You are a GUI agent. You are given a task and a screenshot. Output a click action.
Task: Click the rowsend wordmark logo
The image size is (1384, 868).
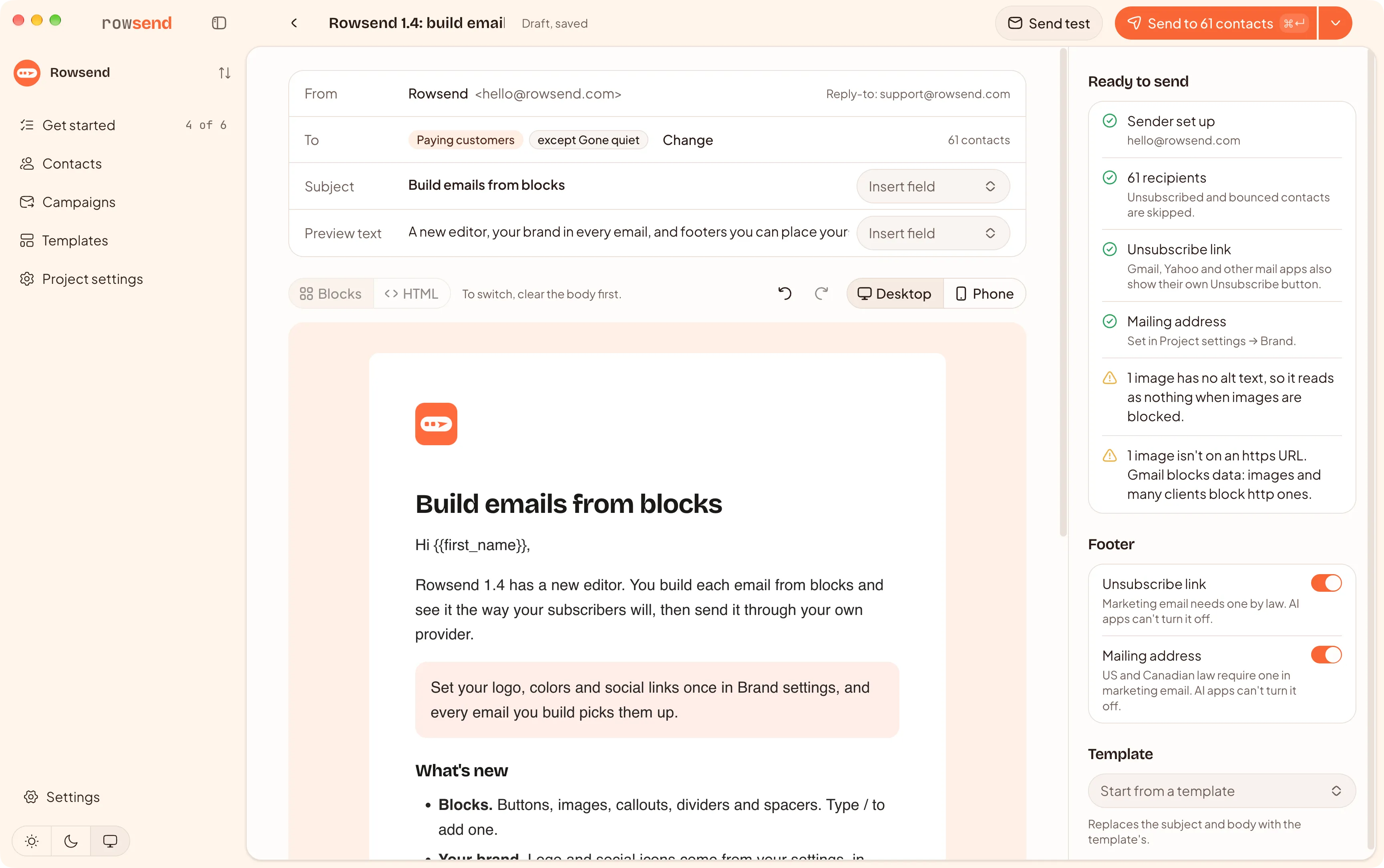pos(137,23)
